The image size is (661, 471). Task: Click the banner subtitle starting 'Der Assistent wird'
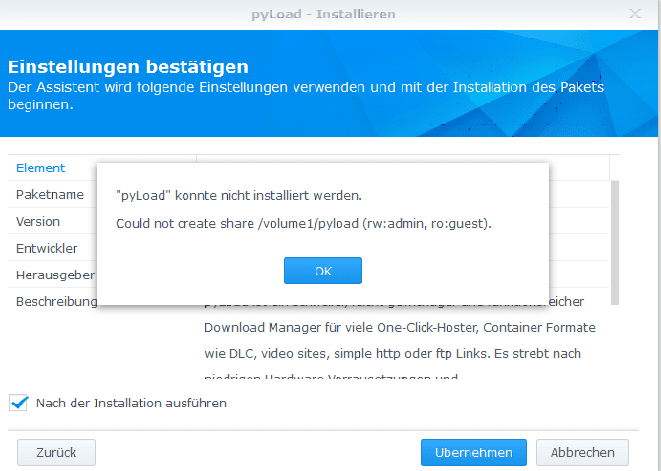[306, 96]
